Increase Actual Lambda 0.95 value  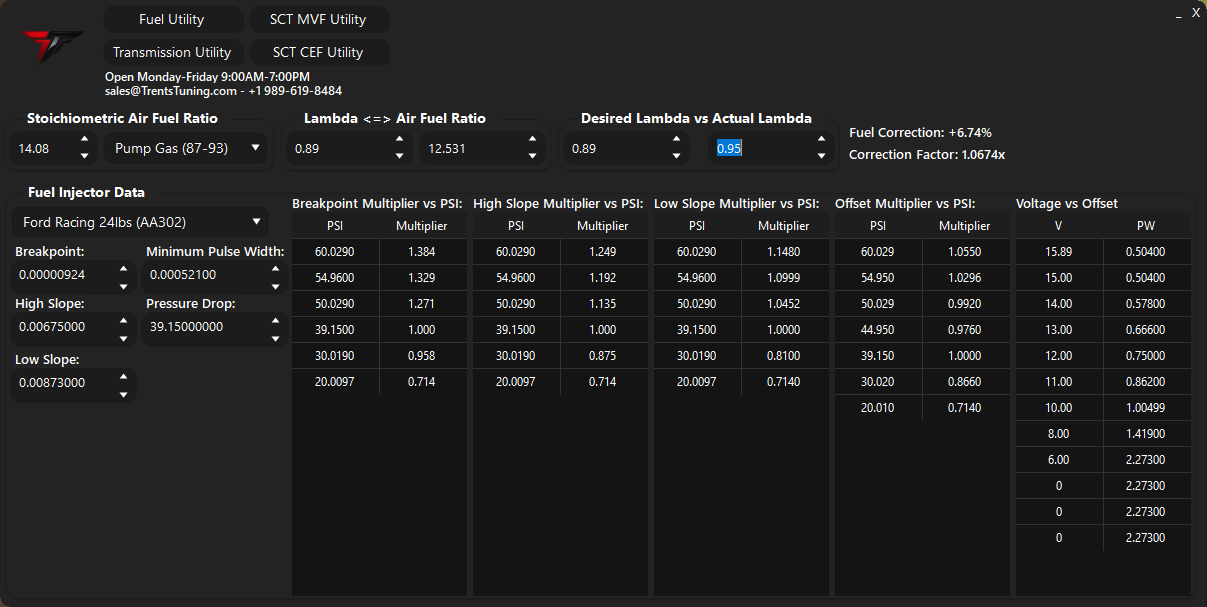pyautogui.click(x=821, y=141)
